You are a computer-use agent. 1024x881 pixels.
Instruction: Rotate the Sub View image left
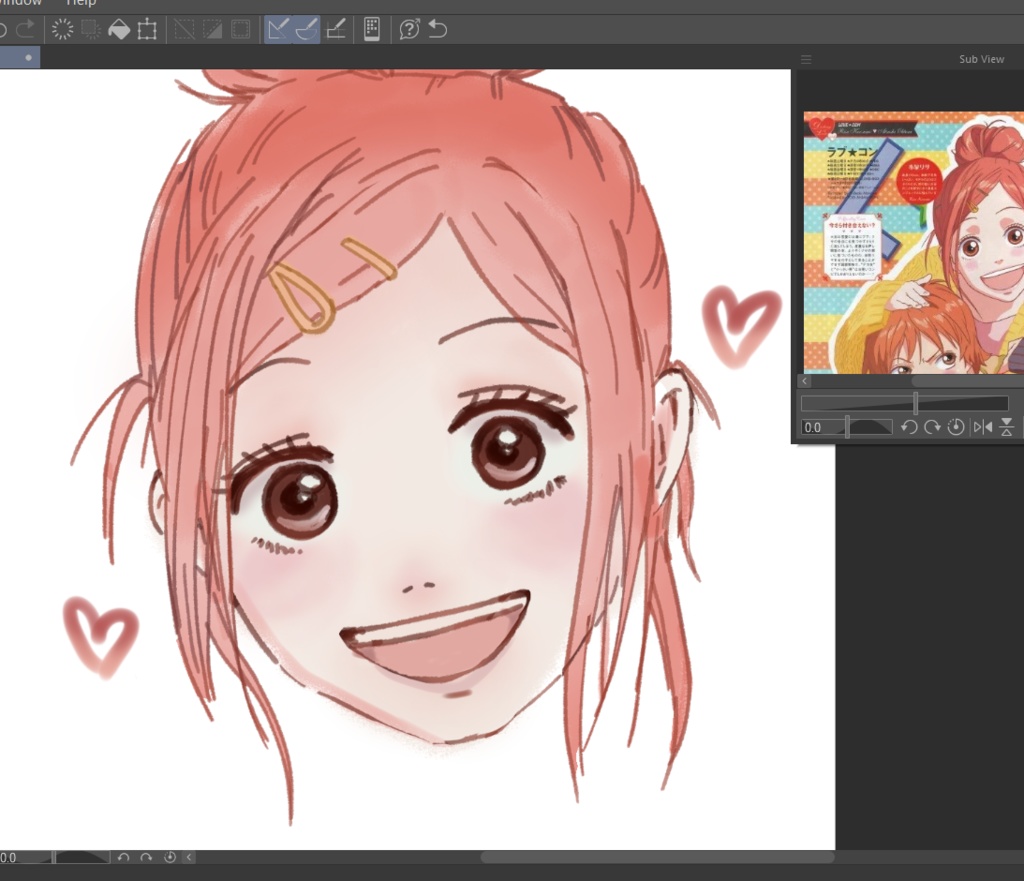(909, 427)
